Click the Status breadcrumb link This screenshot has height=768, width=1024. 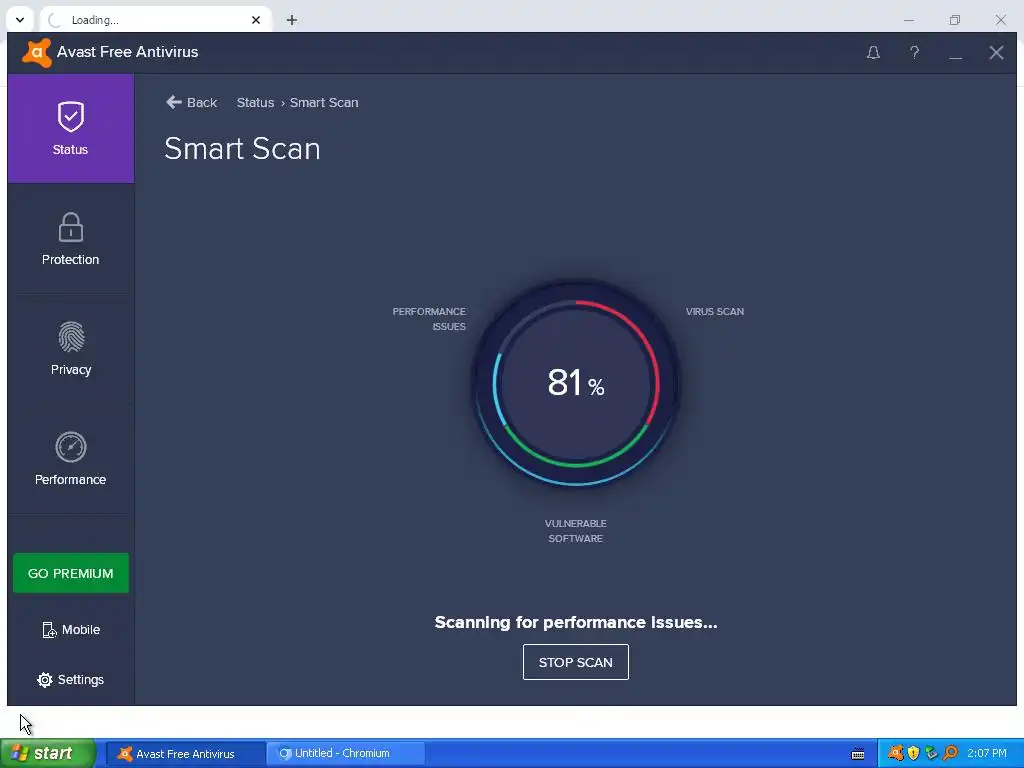(x=255, y=103)
